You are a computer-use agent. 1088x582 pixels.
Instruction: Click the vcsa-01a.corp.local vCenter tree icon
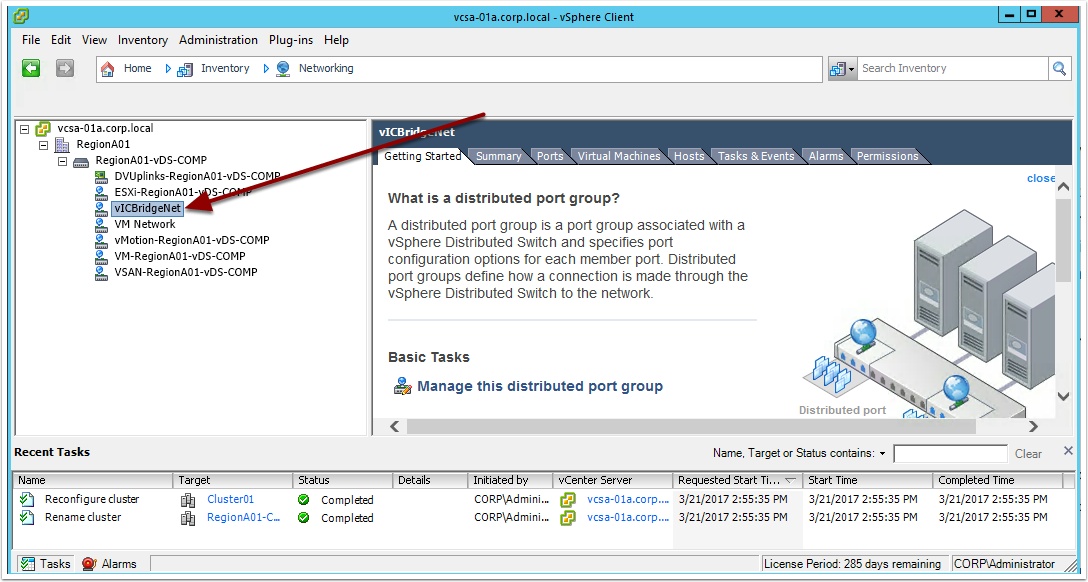tap(43, 128)
